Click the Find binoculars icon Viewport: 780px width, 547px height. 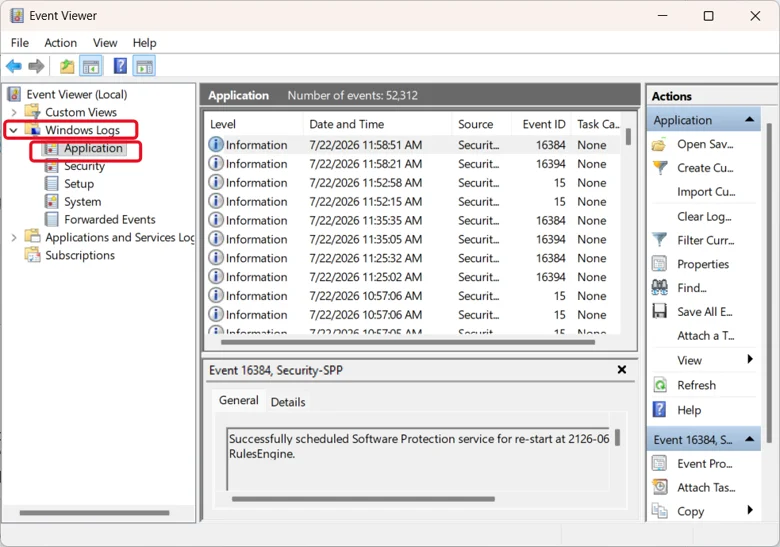click(660, 287)
